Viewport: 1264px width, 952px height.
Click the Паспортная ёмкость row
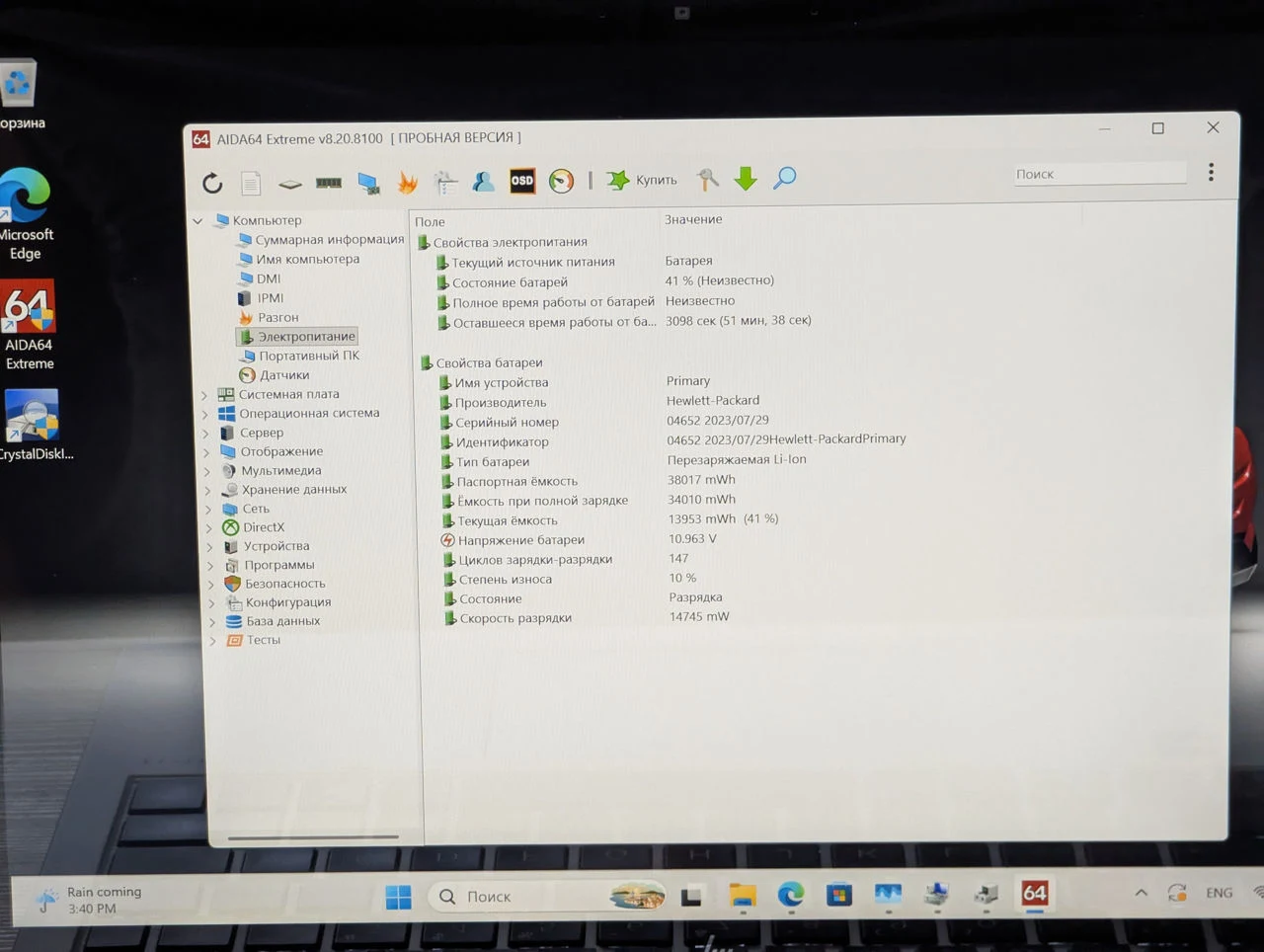[x=589, y=481]
